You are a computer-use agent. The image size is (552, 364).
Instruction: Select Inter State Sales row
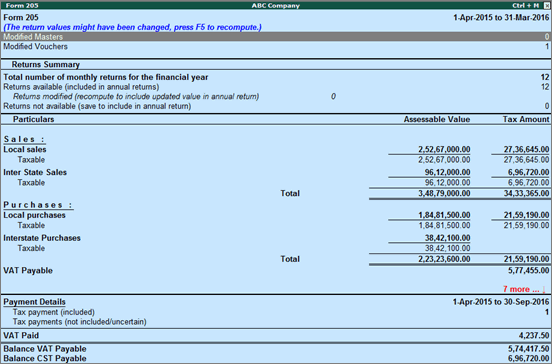pyautogui.click(x=276, y=172)
